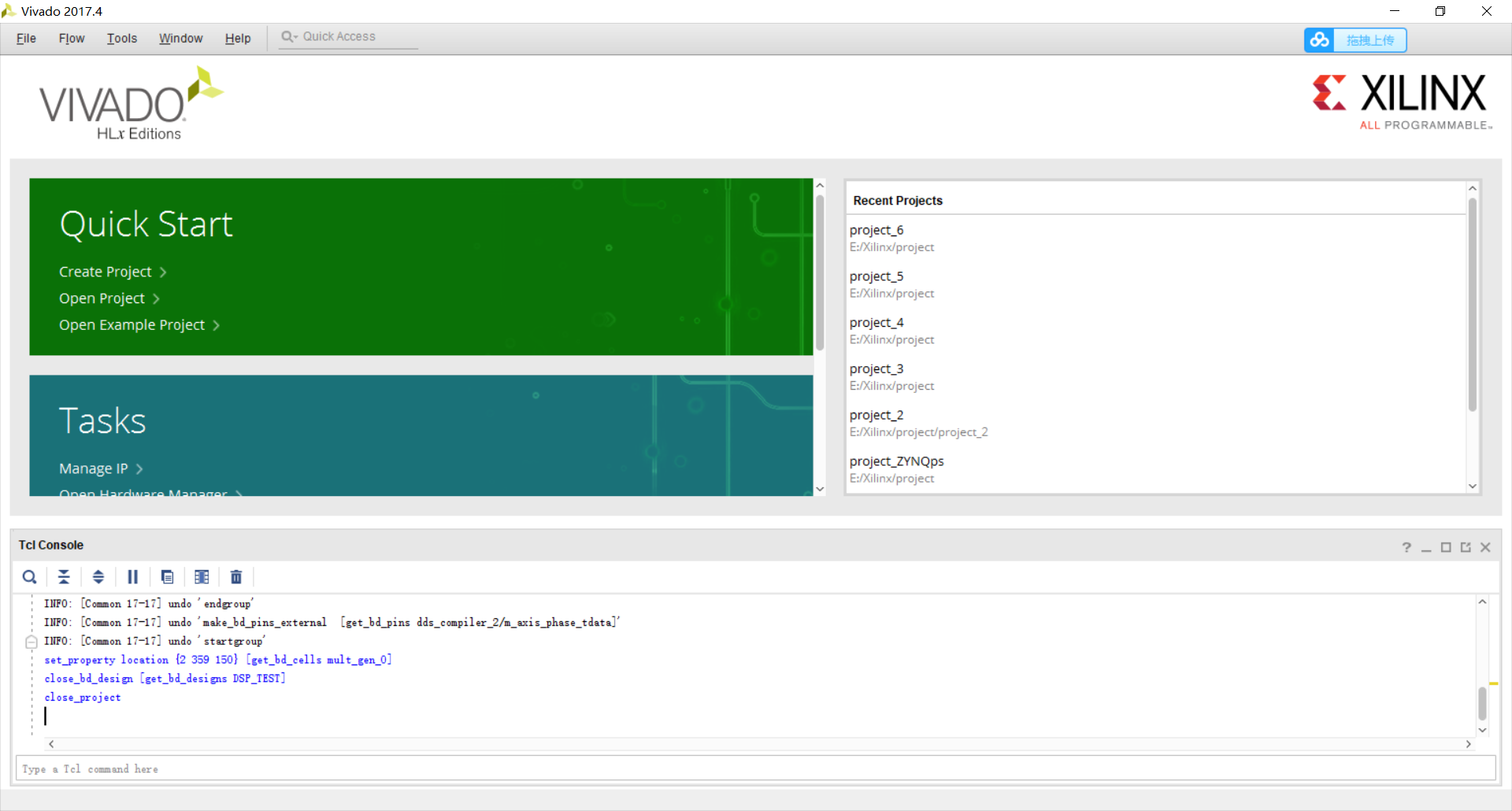Open recent project project_5
This screenshot has height=811, width=1512.
[x=876, y=276]
